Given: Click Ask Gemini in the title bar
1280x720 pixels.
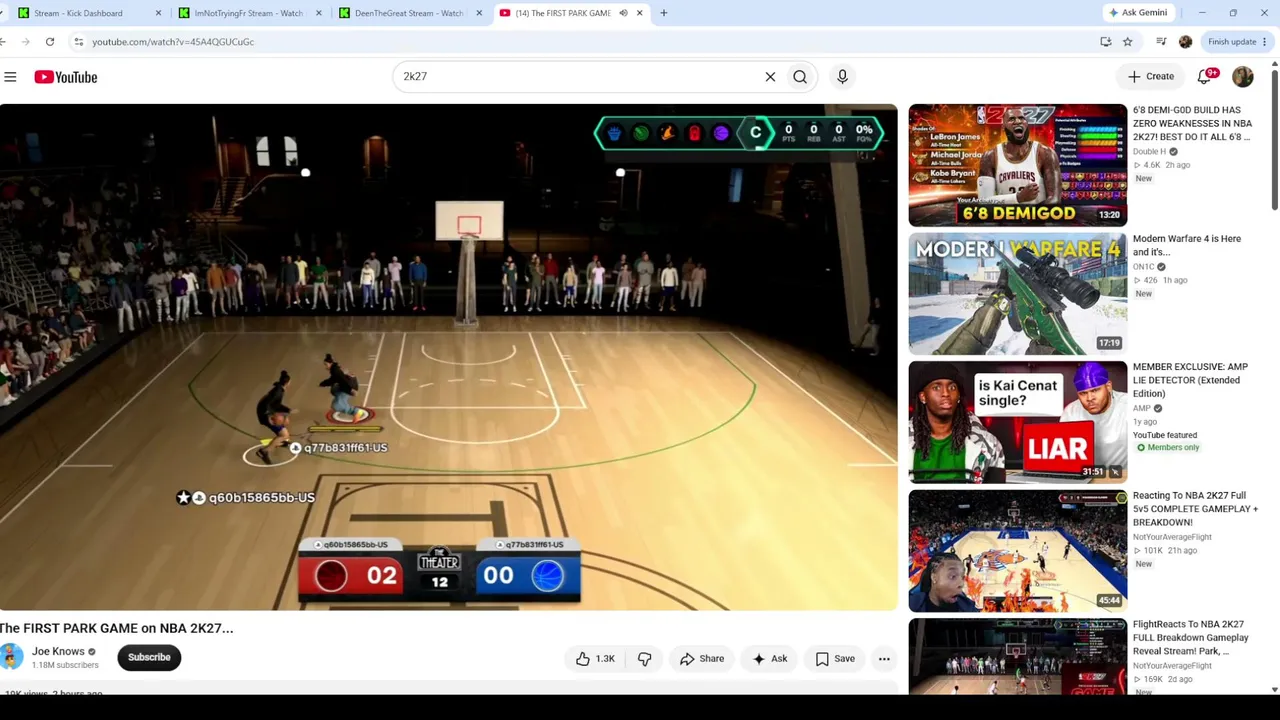Looking at the screenshot, I should [x=1138, y=13].
